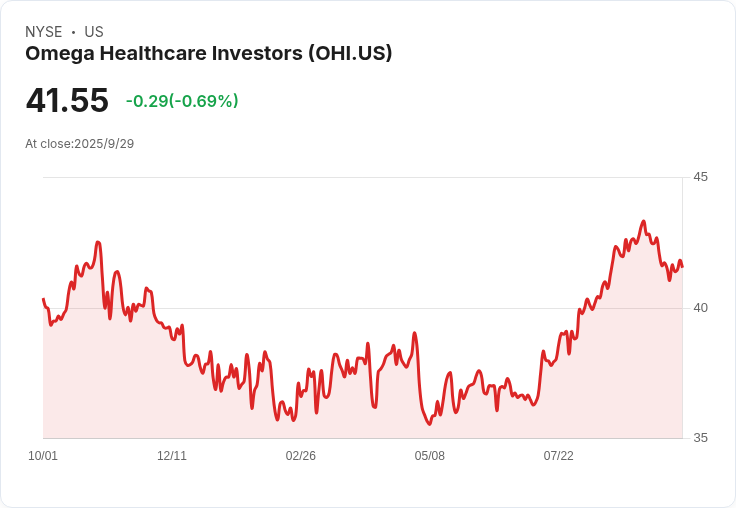This screenshot has width=736, height=508.
Task: Select the 05/08 date on x-axis
Action: tap(430, 456)
